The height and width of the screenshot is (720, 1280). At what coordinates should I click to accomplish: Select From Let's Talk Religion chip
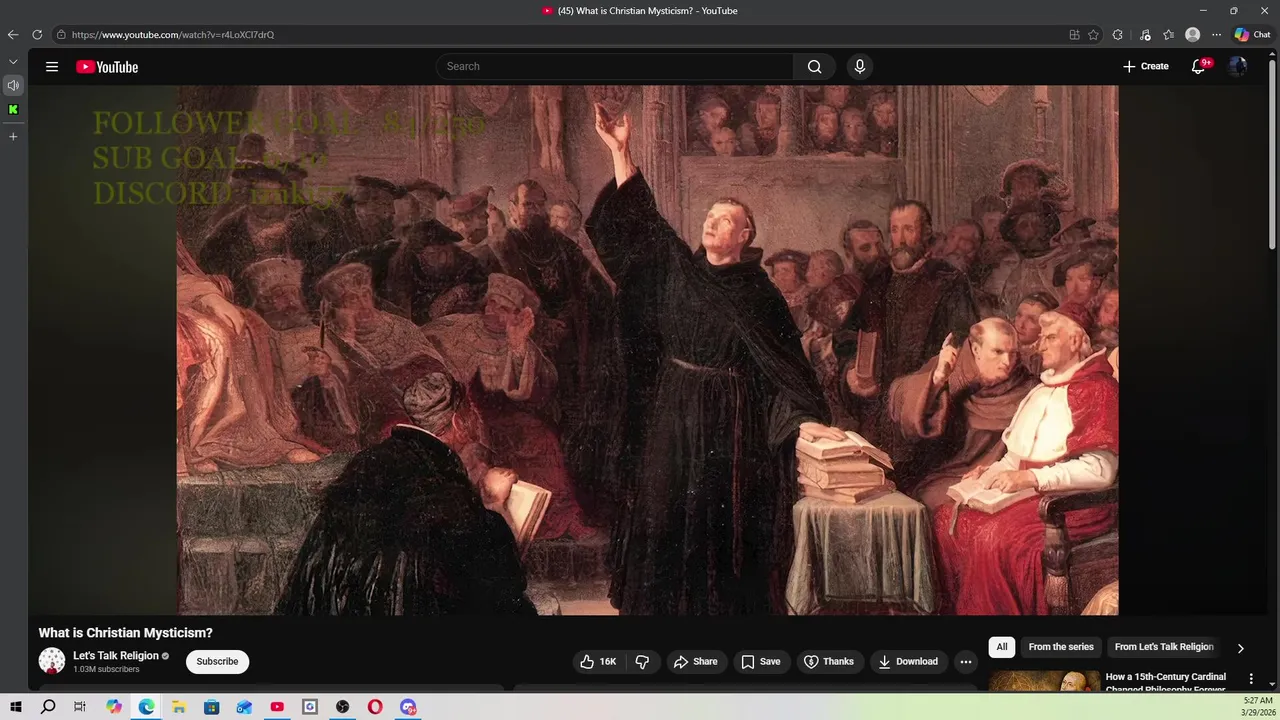point(1164,647)
